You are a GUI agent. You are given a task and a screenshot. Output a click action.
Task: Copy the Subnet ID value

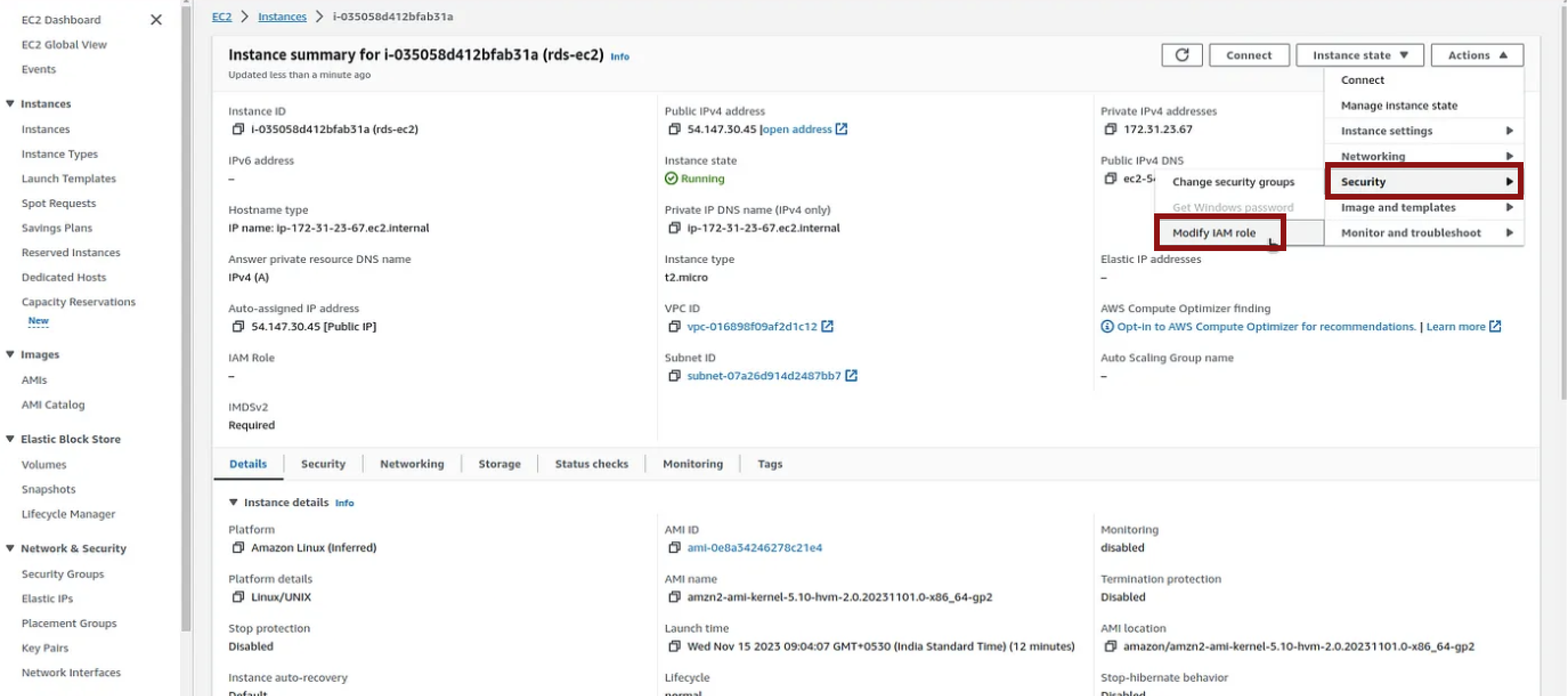coord(674,376)
